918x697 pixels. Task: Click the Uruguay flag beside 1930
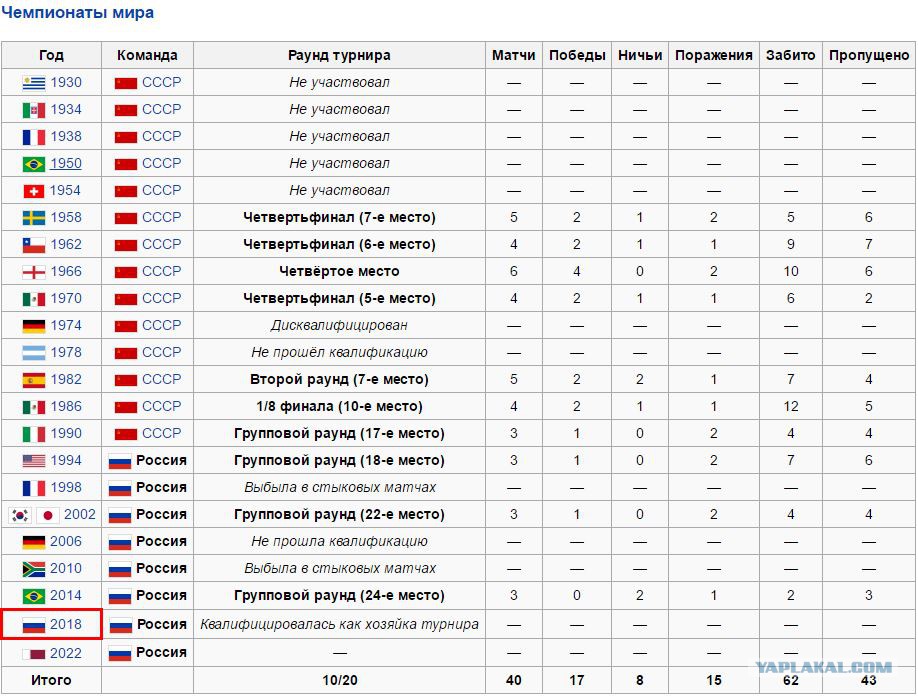pyautogui.click(x=33, y=83)
